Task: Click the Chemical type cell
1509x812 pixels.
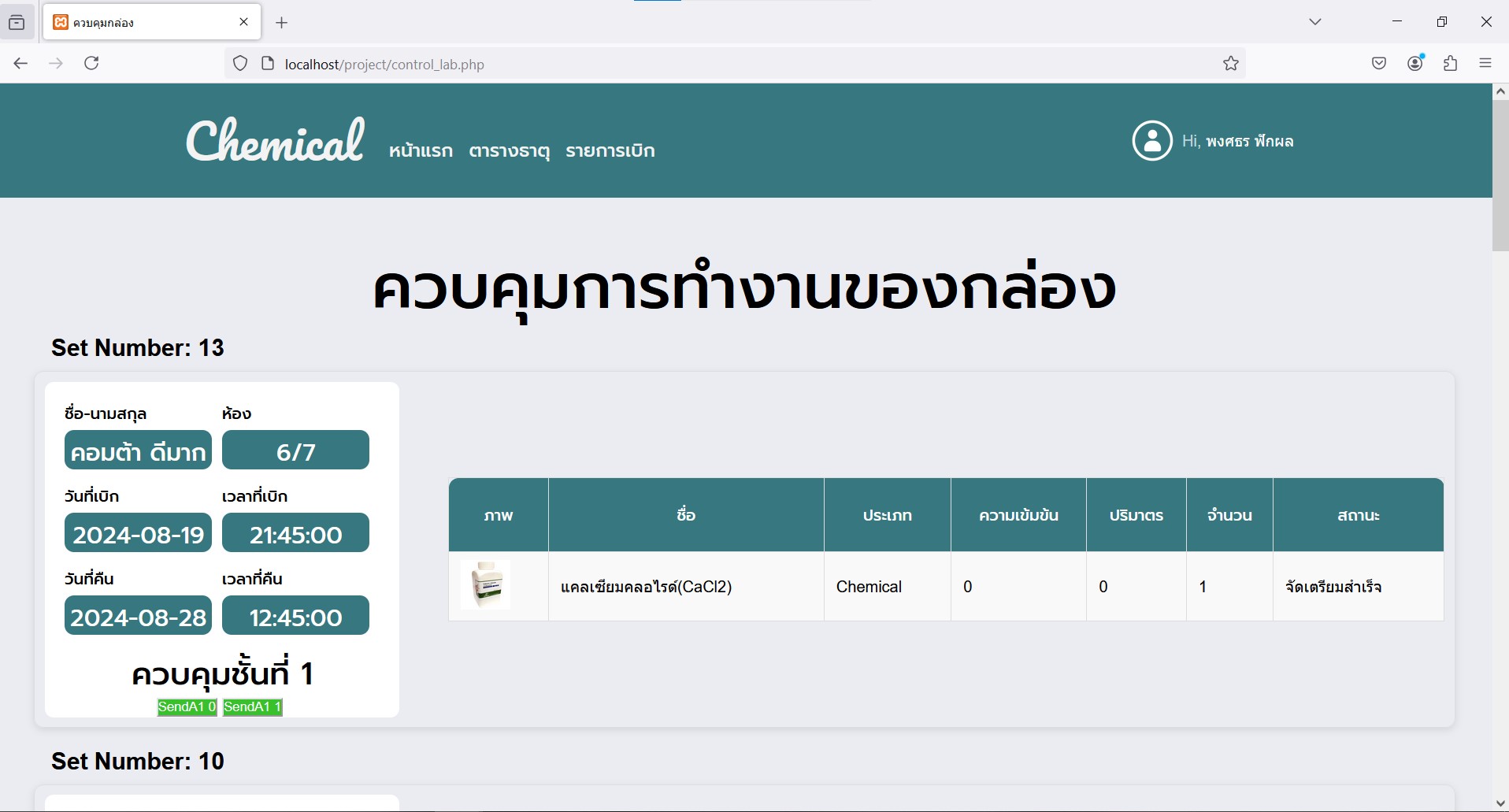Action: point(888,586)
